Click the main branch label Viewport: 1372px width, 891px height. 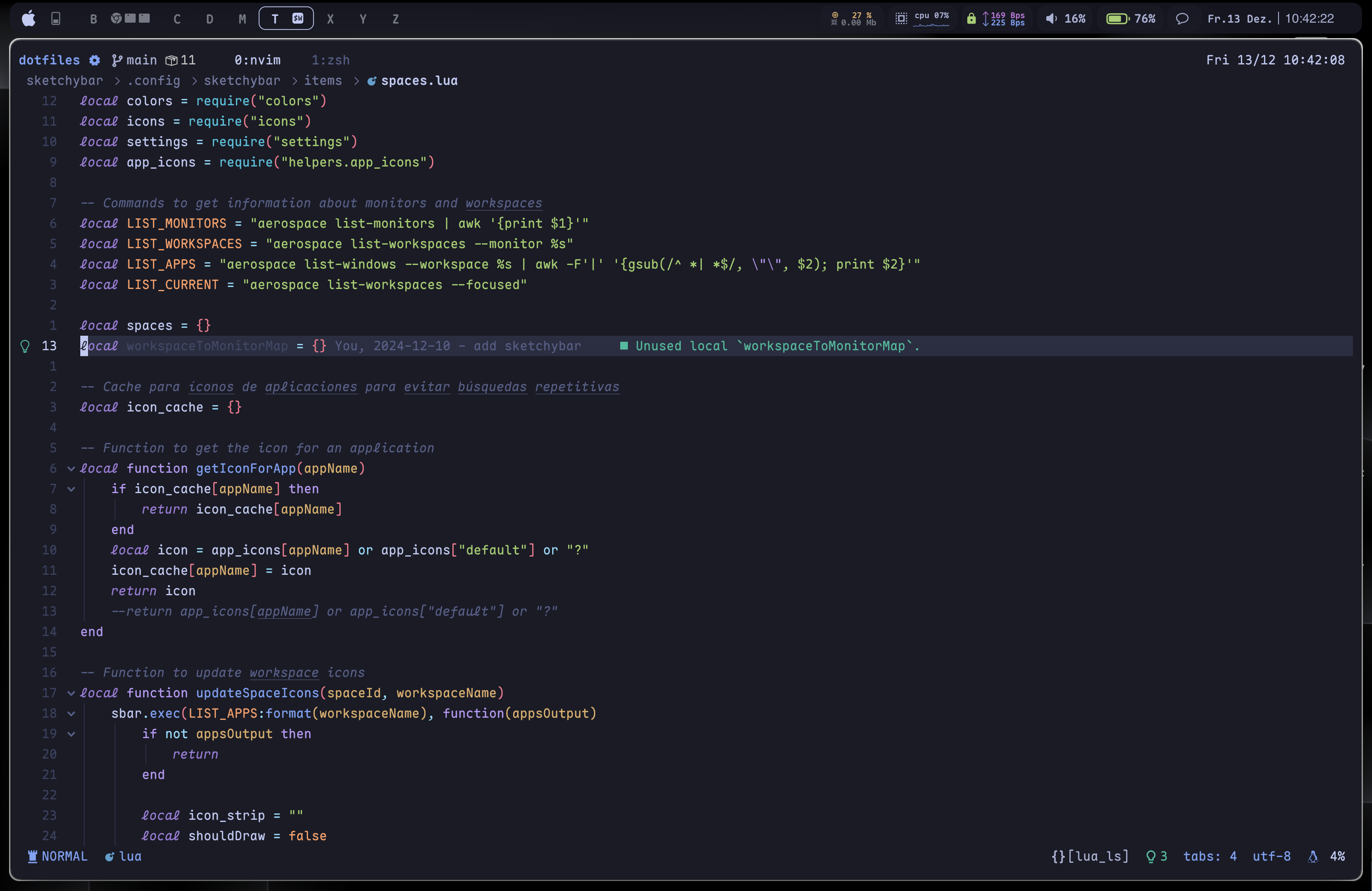click(142, 60)
